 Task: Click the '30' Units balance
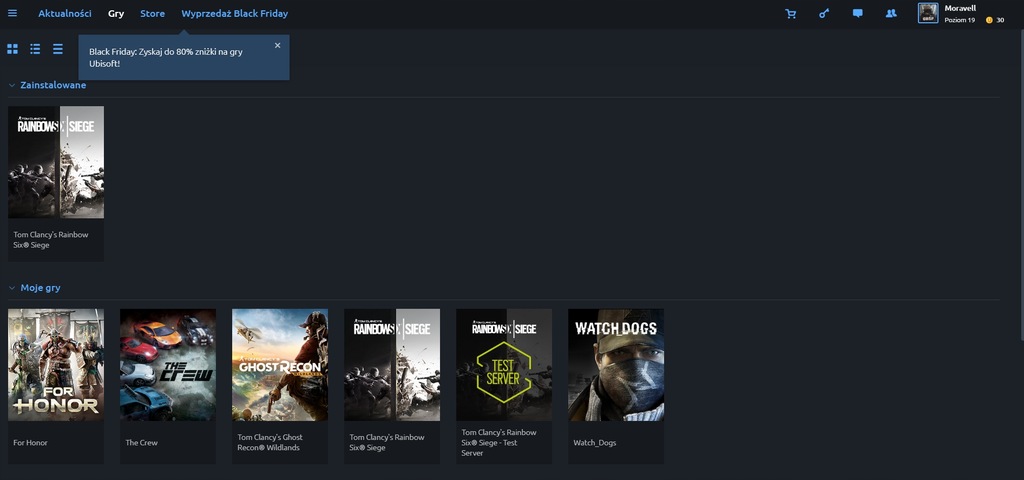coord(1000,20)
